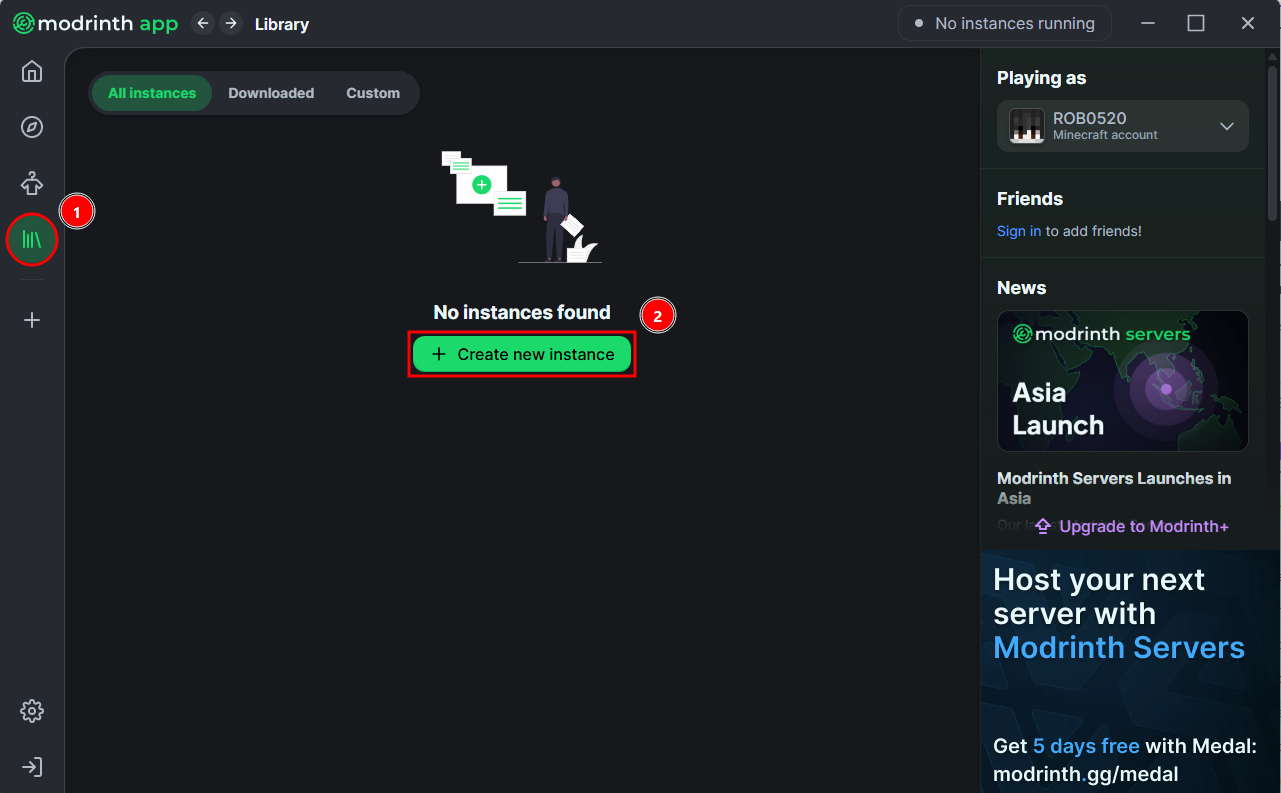Viewport: 1281px width, 793px height.
Task: Close the Modrinth app window
Action: coord(1248,23)
